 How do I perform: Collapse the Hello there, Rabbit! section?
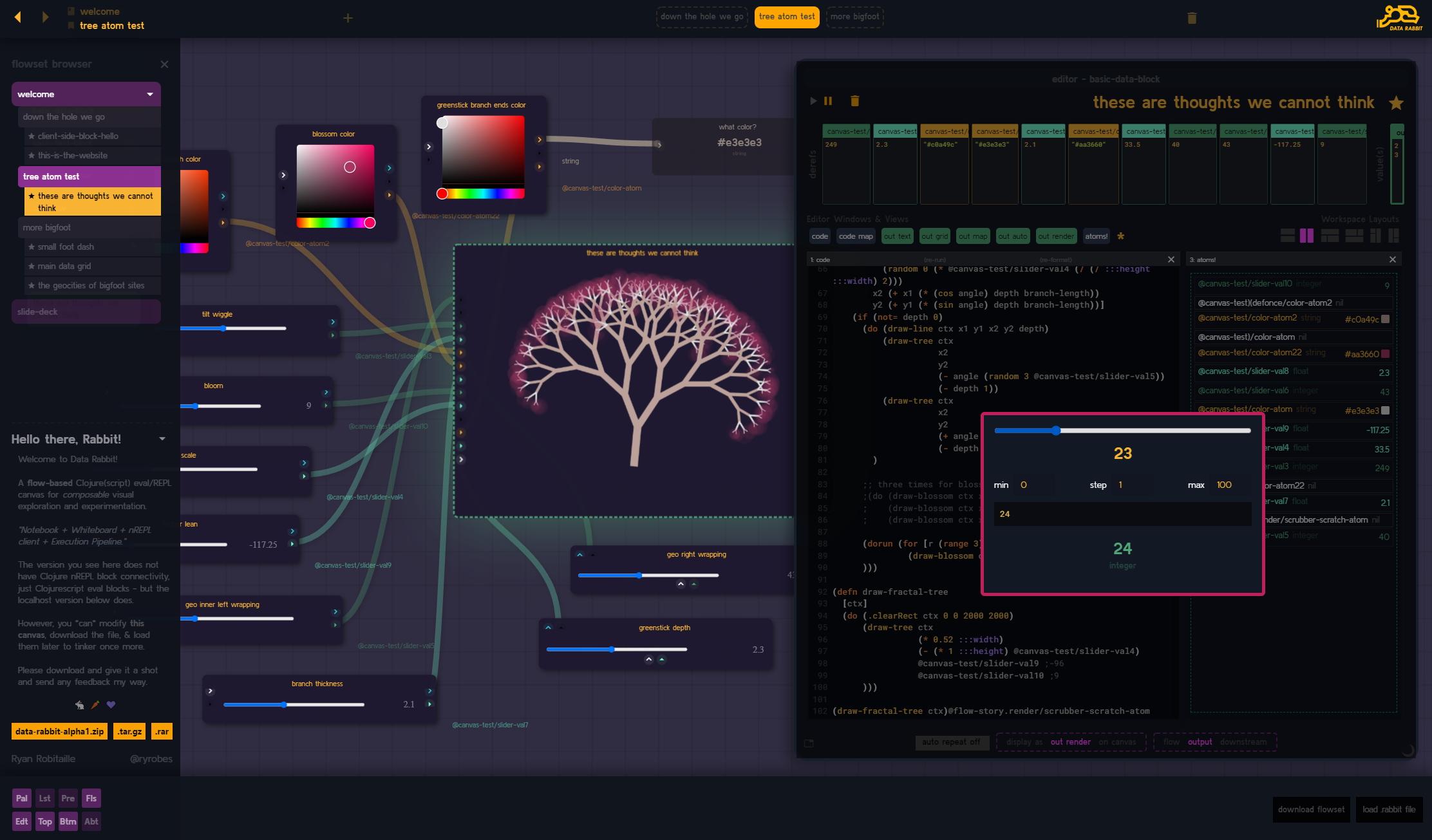(x=162, y=439)
